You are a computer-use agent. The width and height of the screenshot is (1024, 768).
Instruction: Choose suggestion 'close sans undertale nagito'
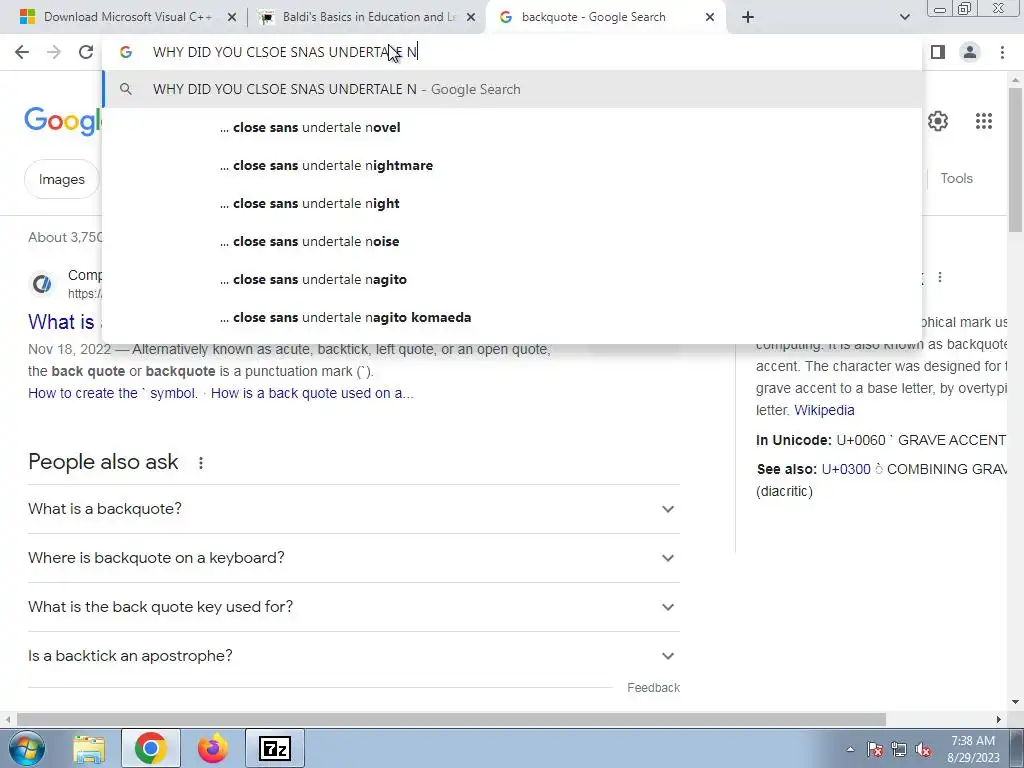coord(512,279)
